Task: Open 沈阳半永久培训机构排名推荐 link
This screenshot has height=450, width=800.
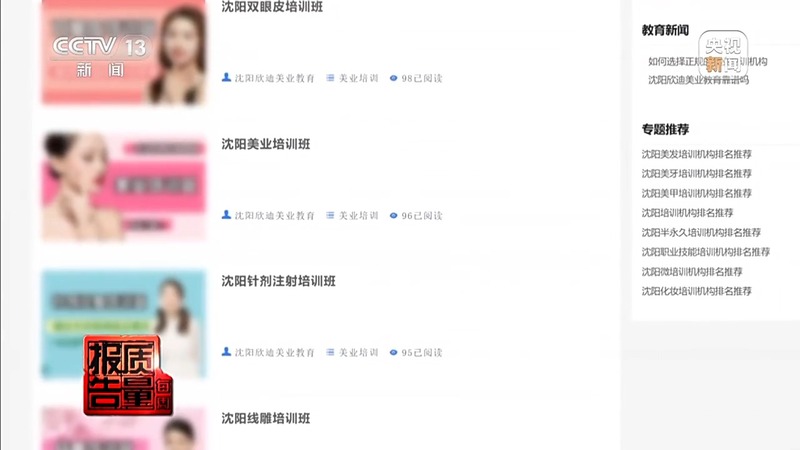Action: coord(701,233)
